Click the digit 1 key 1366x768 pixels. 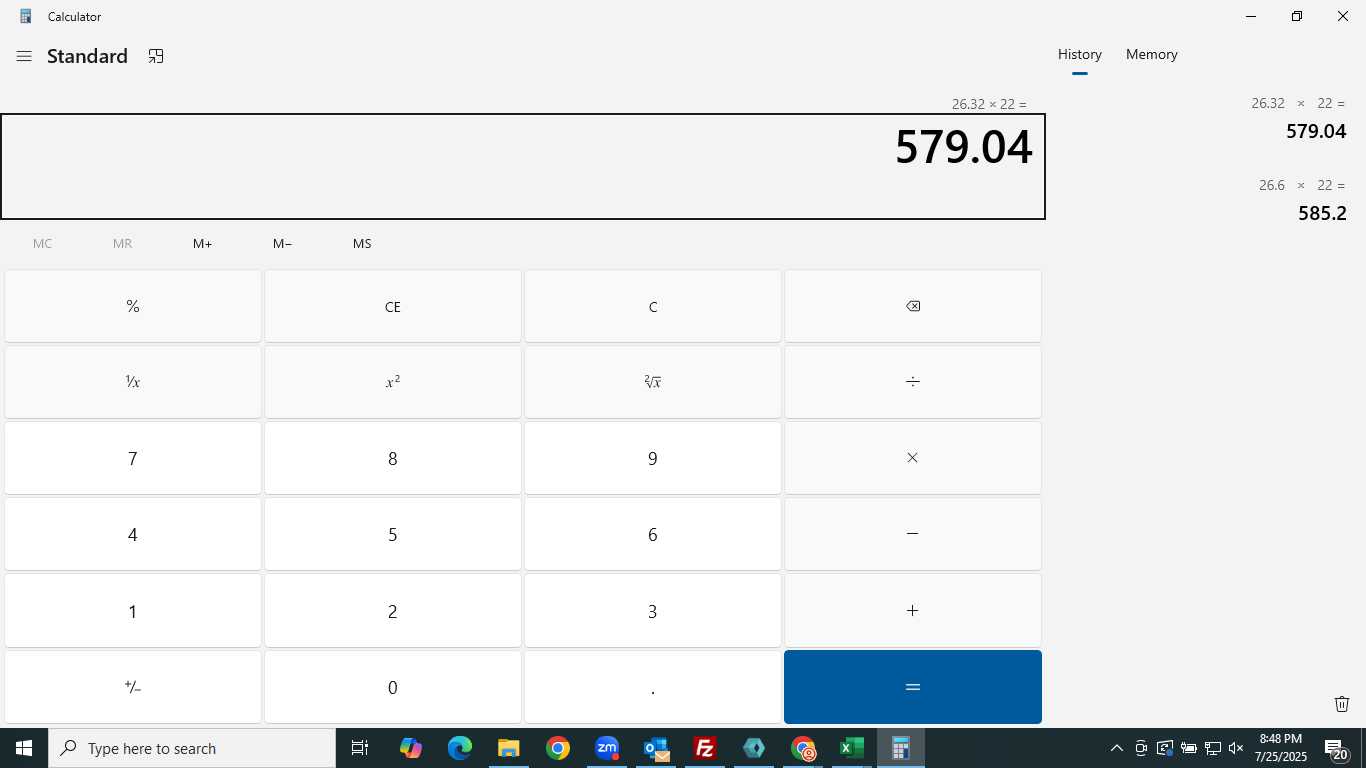pyautogui.click(x=133, y=610)
